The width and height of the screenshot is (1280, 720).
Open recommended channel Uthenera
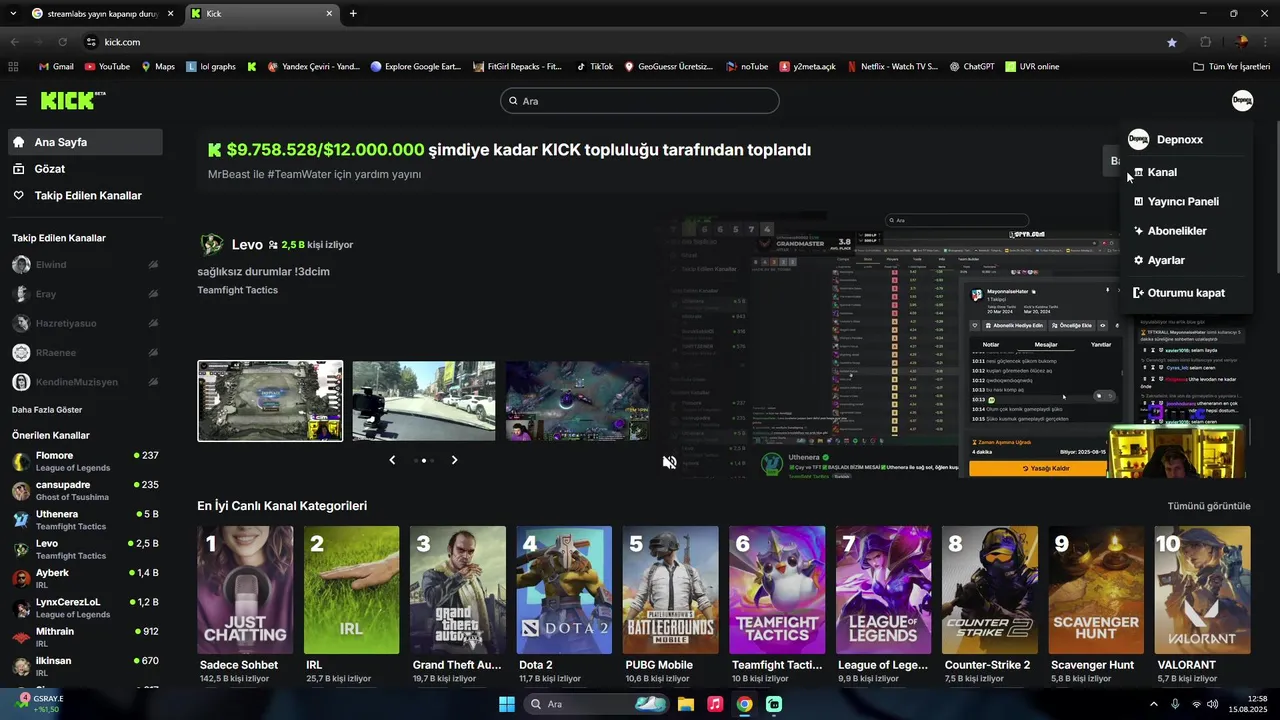tap(85, 520)
